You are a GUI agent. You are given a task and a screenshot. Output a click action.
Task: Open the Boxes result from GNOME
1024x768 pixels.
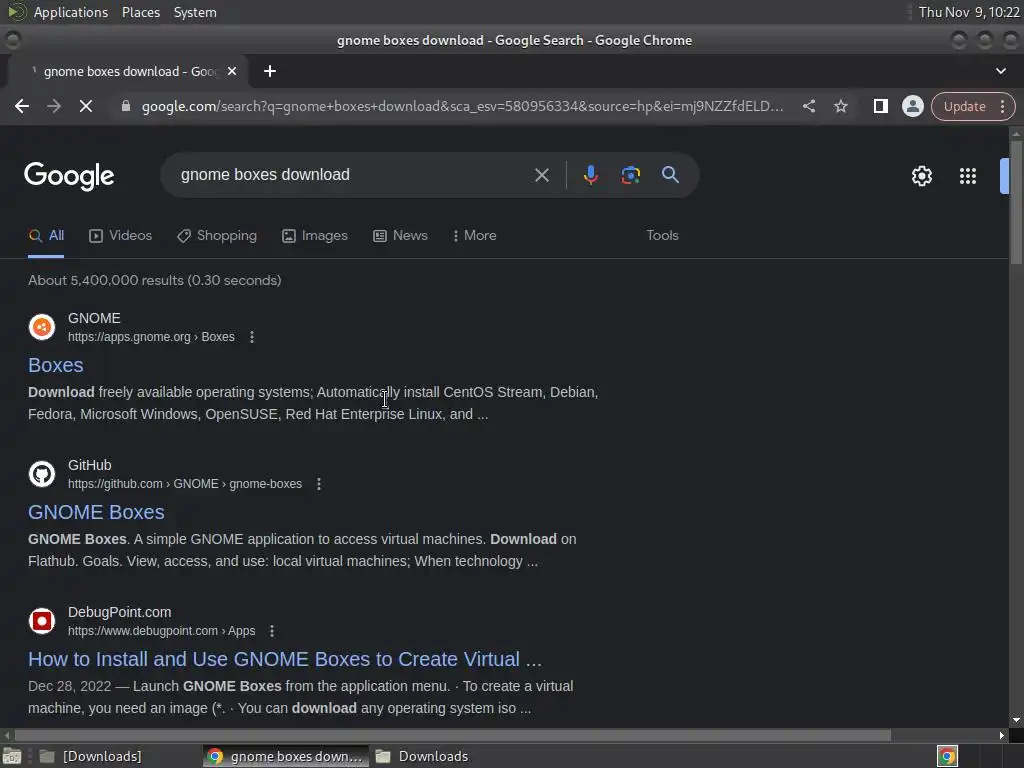click(56, 365)
